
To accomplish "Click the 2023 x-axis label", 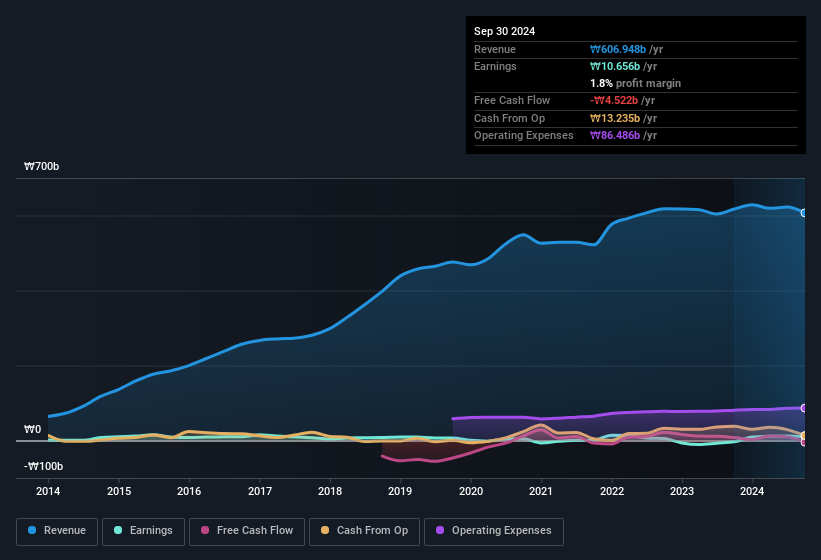I will click(x=682, y=491).
